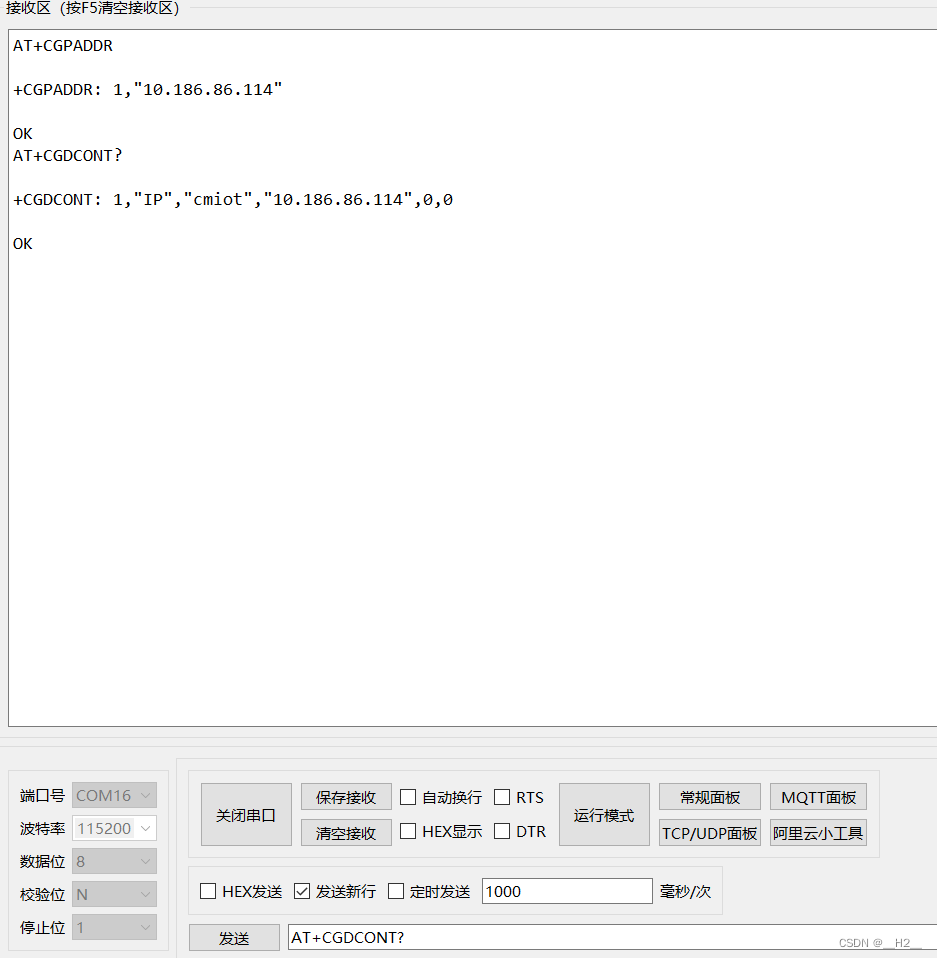
Task: Open the 校验位 dropdown showing N
Action: (114, 894)
